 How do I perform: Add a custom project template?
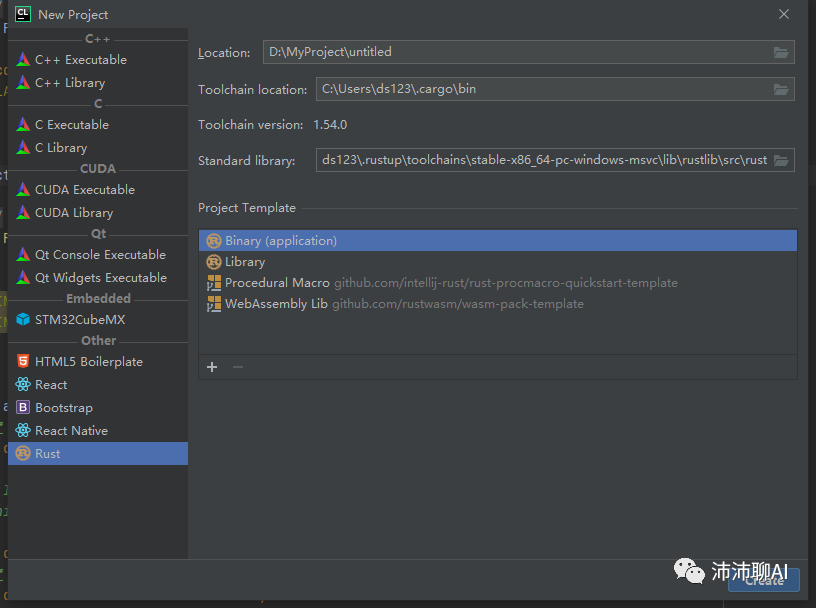pyautogui.click(x=212, y=367)
